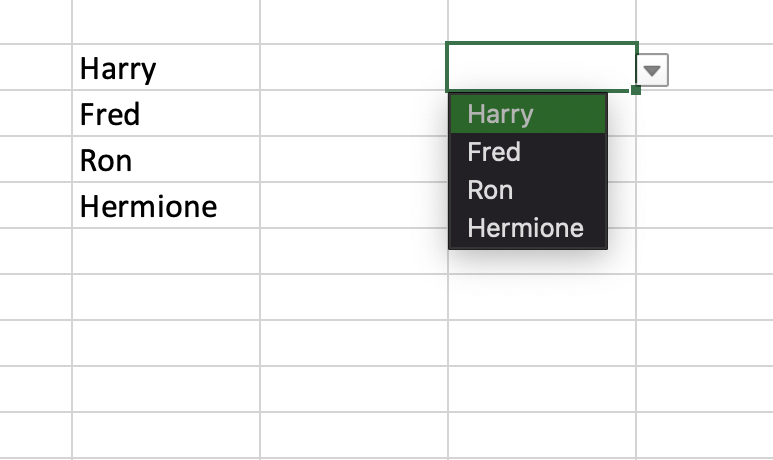The height and width of the screenshot is (460, 773).
Task: Select the sheet cell containing Hermione
Action: 165,206
